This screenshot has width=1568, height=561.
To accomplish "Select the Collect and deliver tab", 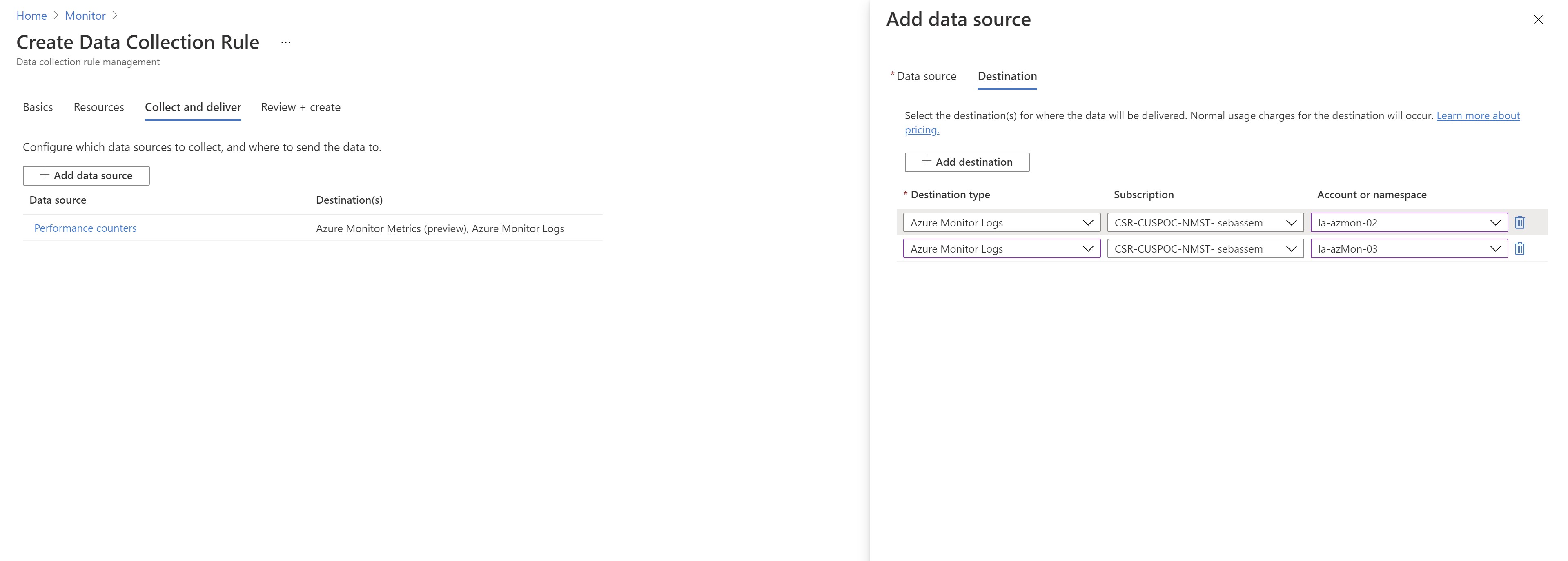I will [x=193, y=107].
